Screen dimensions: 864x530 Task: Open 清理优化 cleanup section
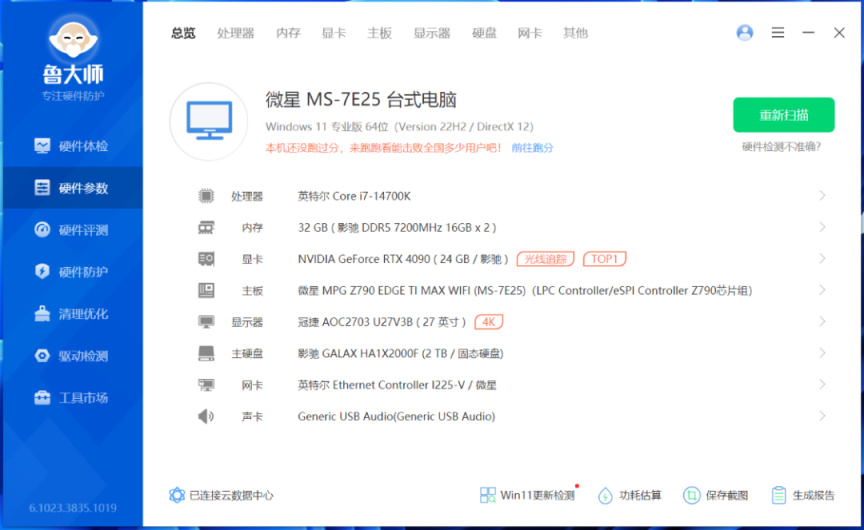pos(72,313)
